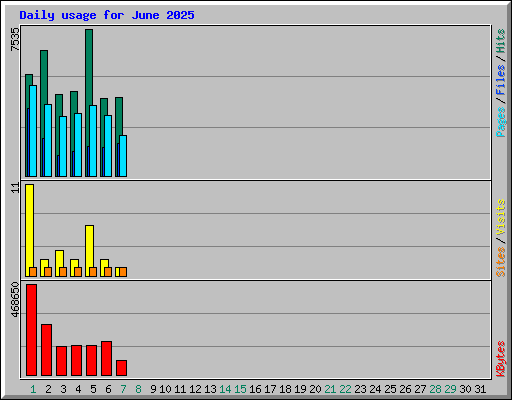Click the 'KBytes' legend label
Screen dimensions: 512x400
click(x=500, y=359)
